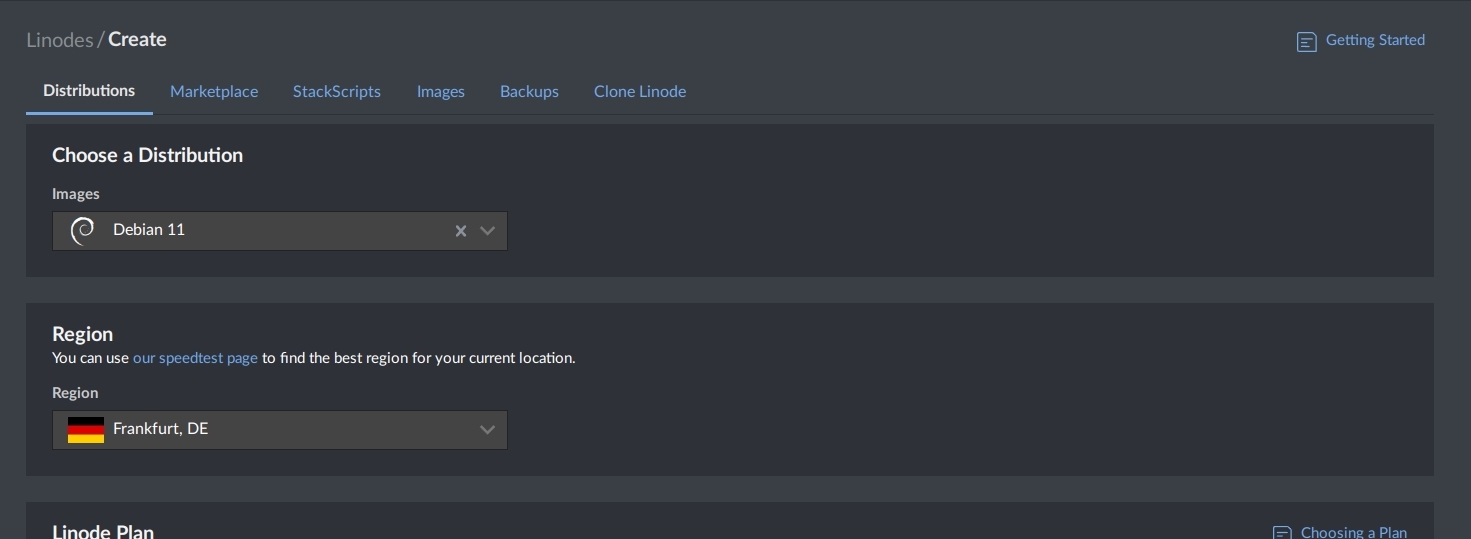Click the Choosing a Plan document icon

click(x=1282, y=533)
